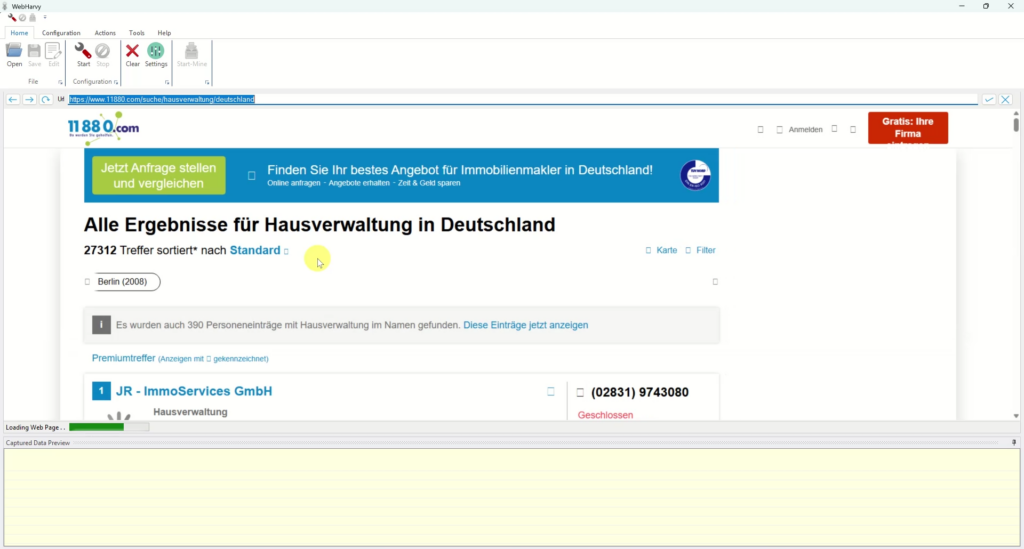Click the icon right of JR - ImmoServices GmbH
The height and width of the screenshot is (549, 1024).
click(551, 392)
